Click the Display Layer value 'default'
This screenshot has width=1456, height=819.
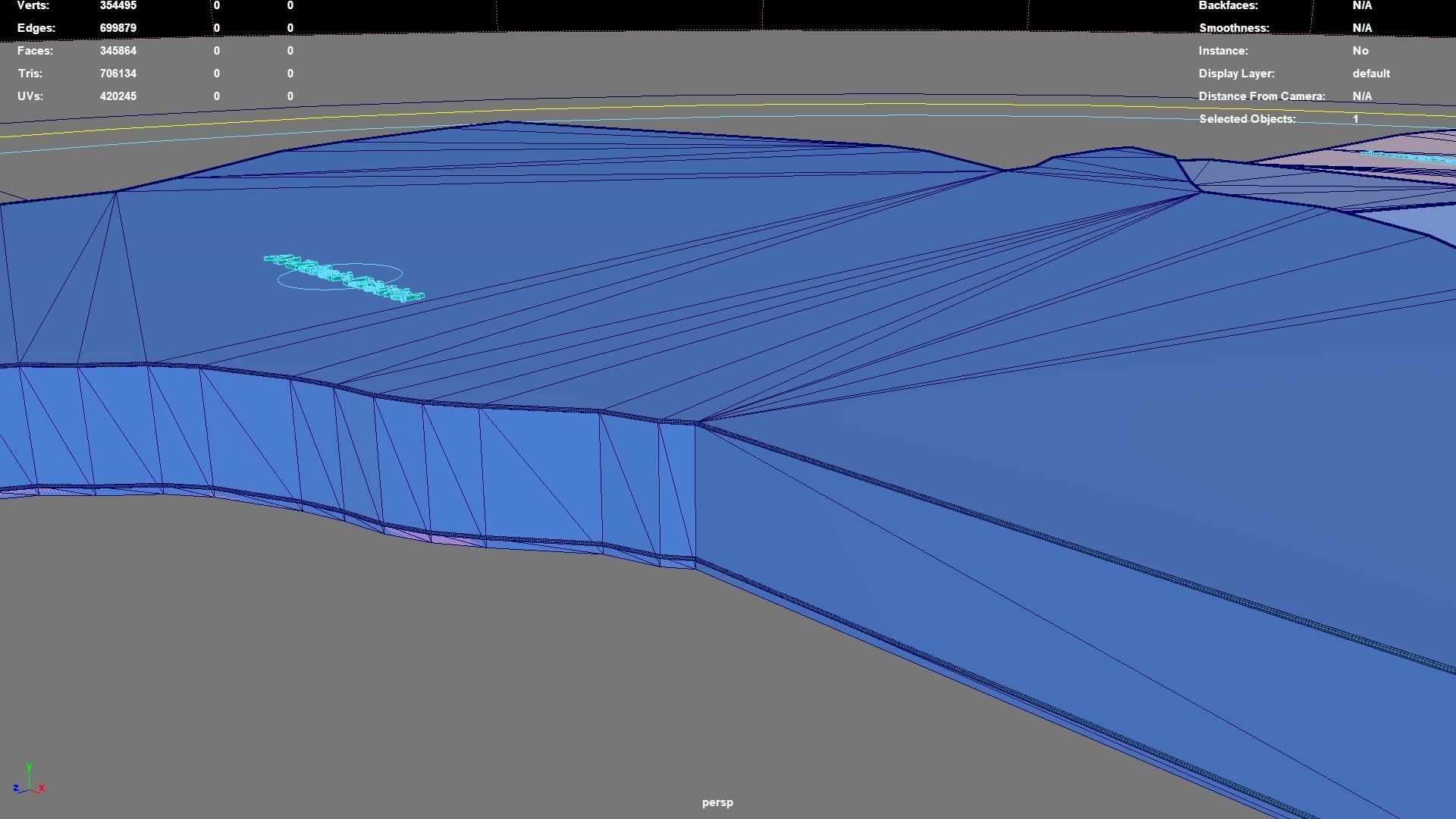tap(1370, 74)
